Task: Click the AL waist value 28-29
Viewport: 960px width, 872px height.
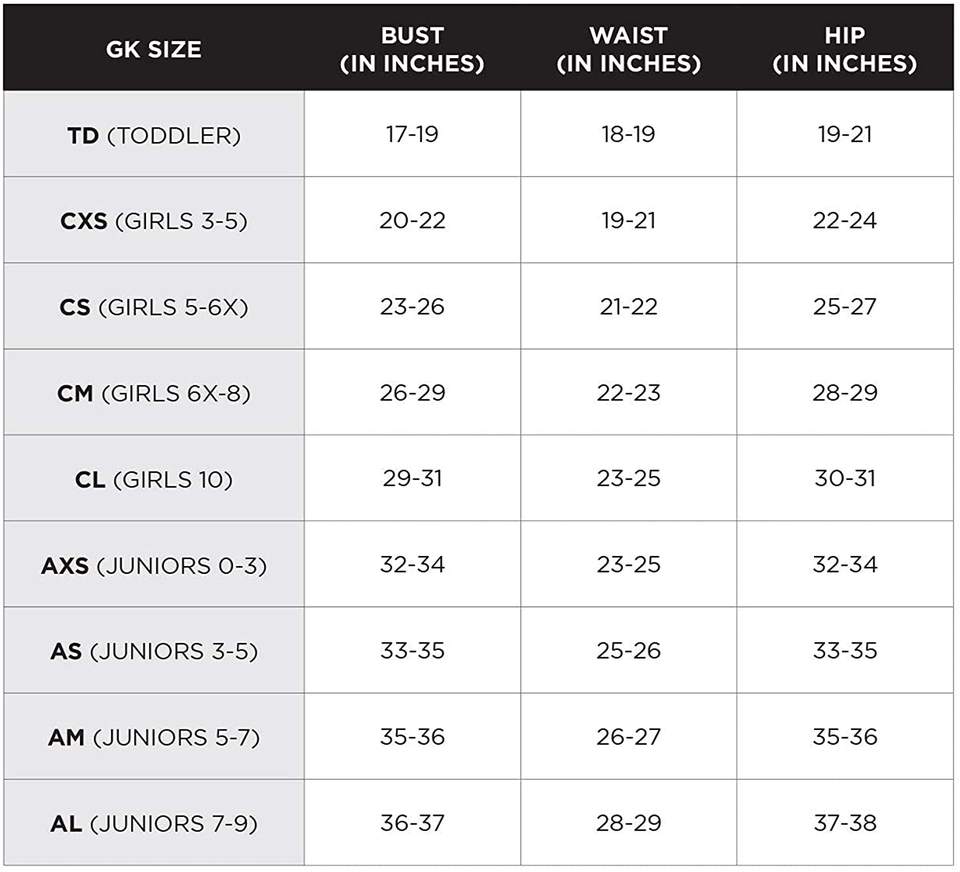Action: (628, 822)
